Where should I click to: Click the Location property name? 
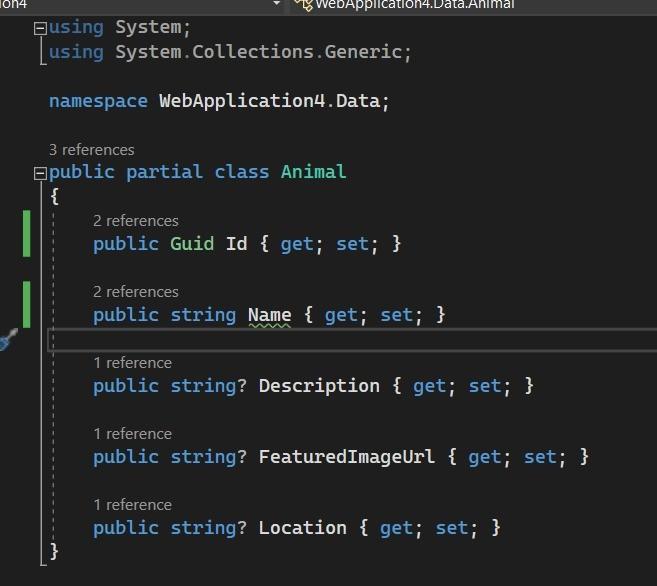point(303,528)
